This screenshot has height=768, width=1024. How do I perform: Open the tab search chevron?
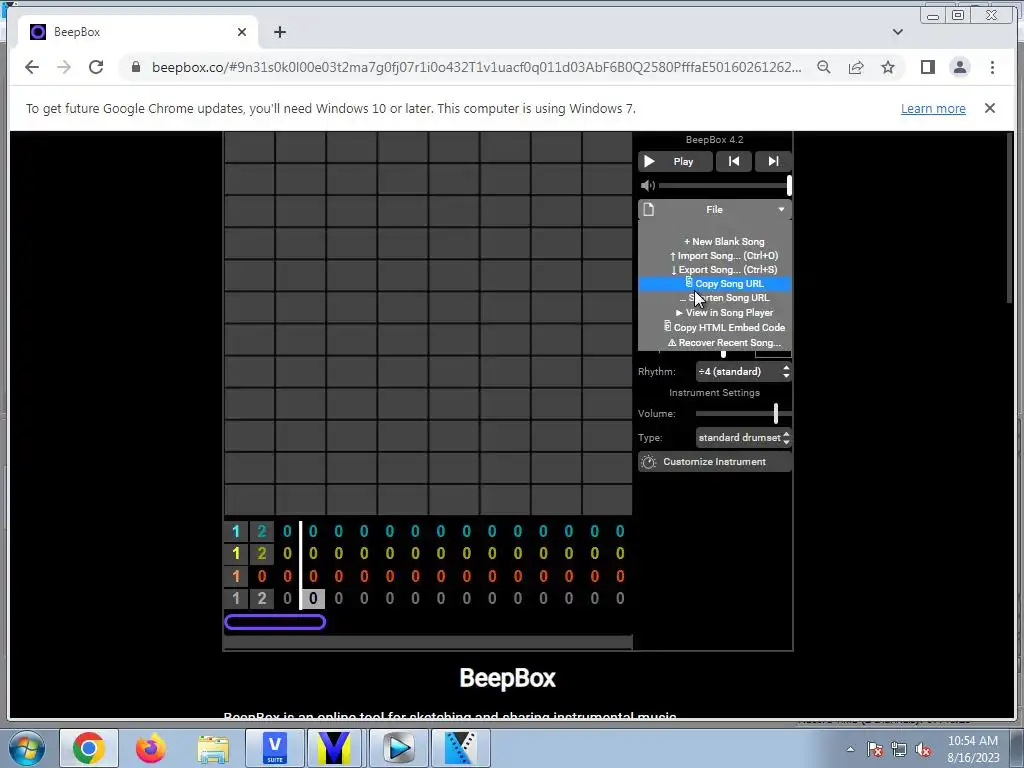(898, 32)
